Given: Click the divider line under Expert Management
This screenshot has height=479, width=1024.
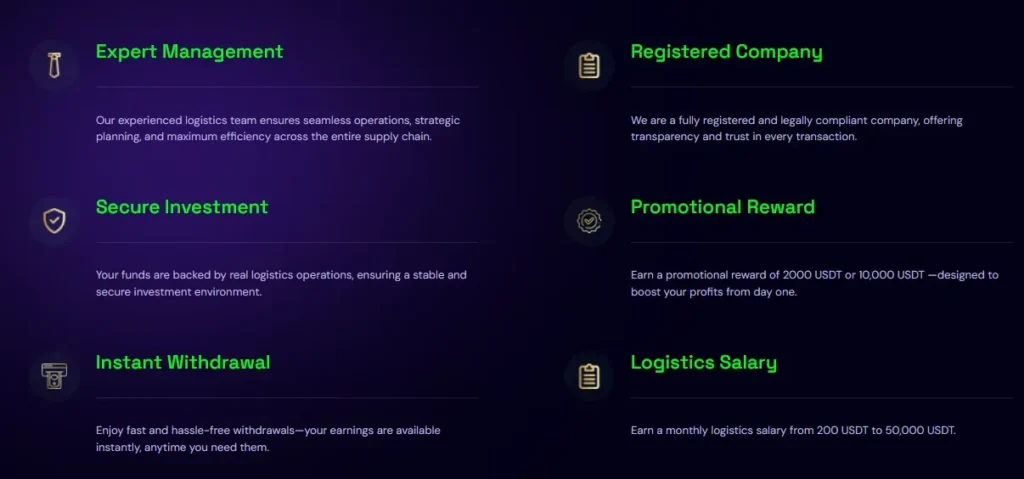Looking at the screenshot, I should 287,87.
